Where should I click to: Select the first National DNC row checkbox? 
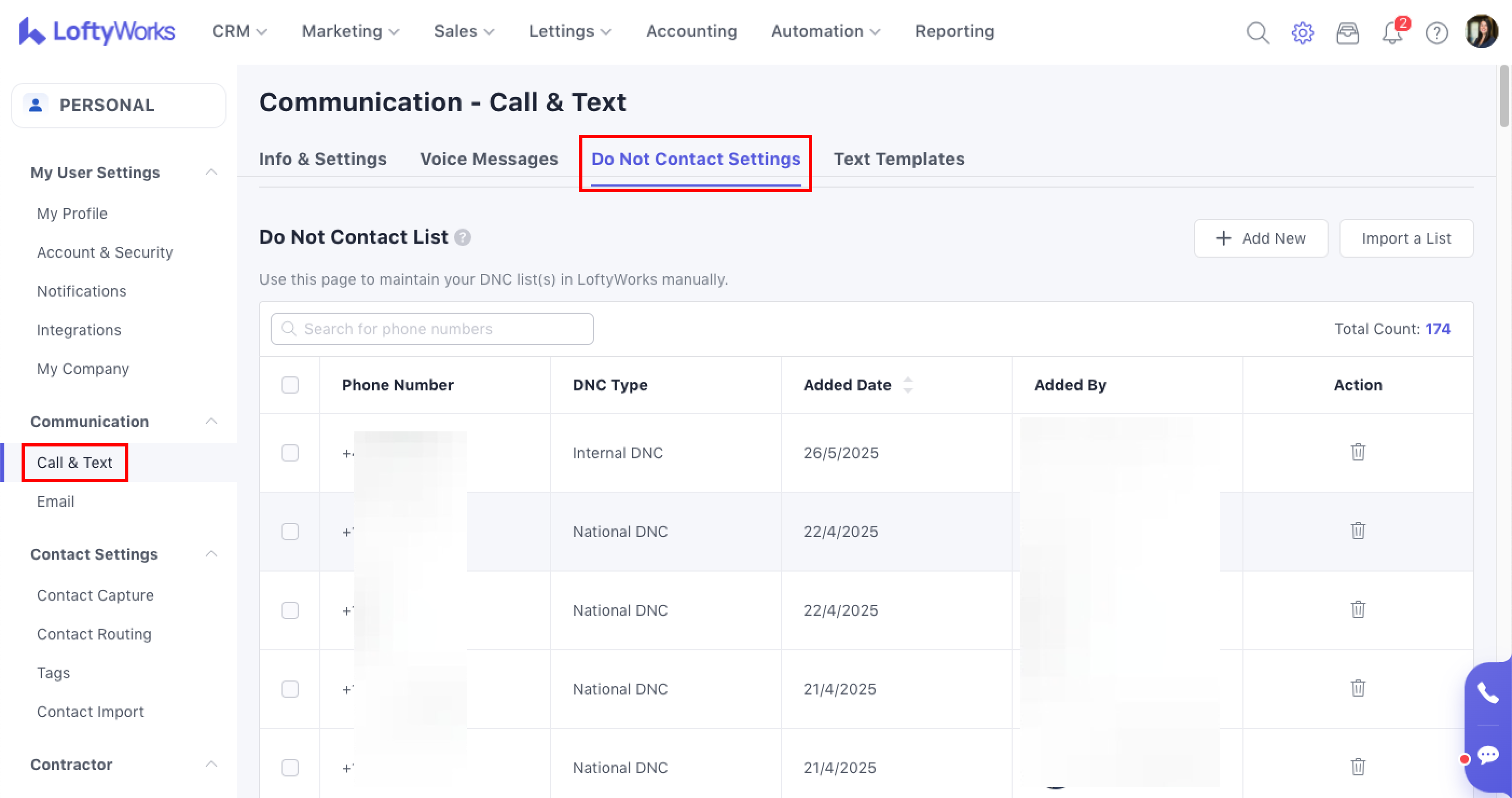pos(290,532)
